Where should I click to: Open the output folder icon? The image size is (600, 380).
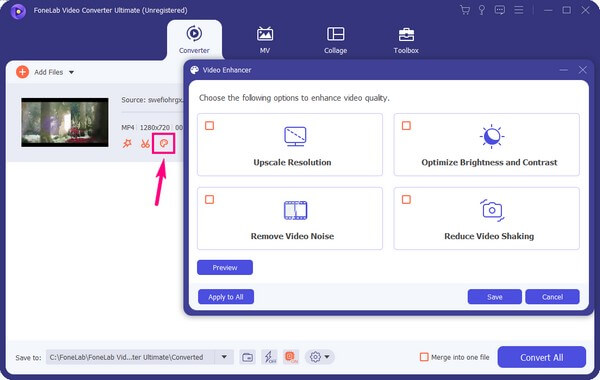[x=248, y=357]
